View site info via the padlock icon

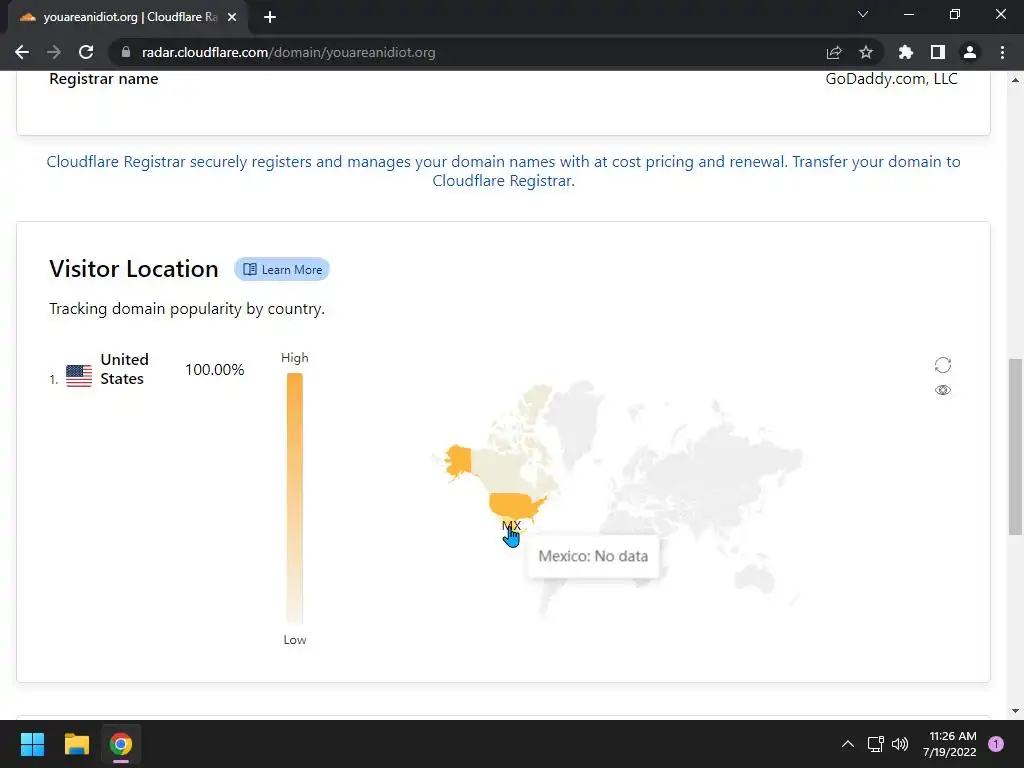coord(126,52)
